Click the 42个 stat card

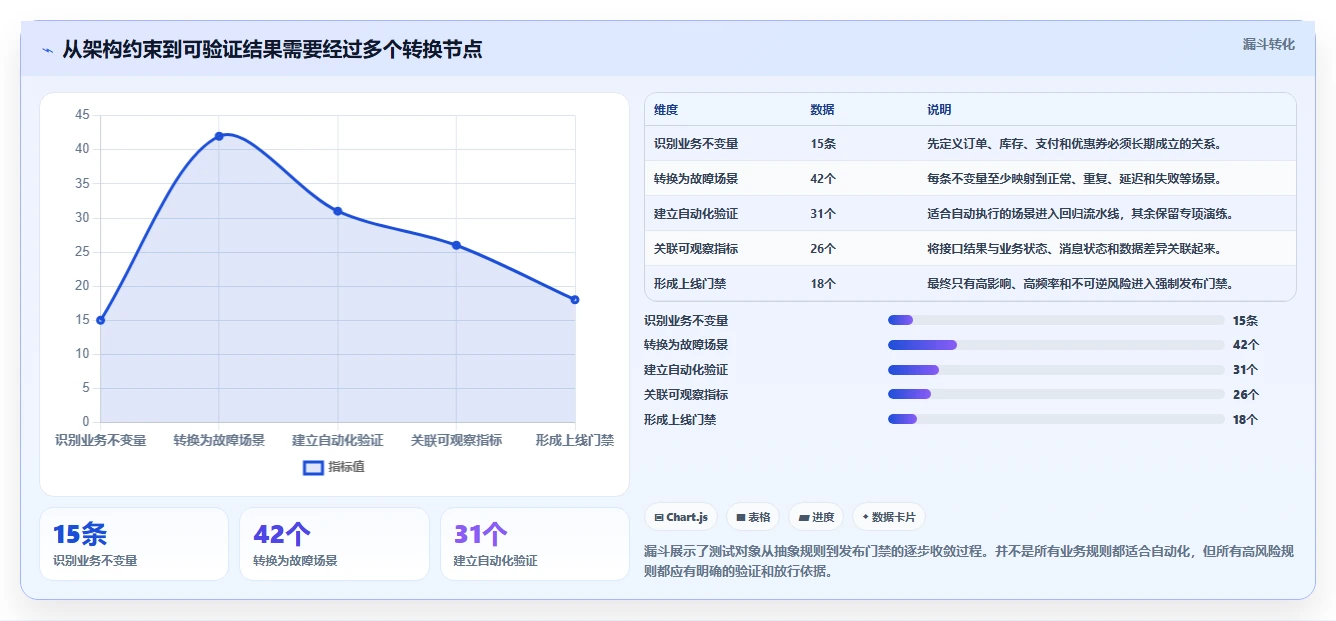point(334,544)
